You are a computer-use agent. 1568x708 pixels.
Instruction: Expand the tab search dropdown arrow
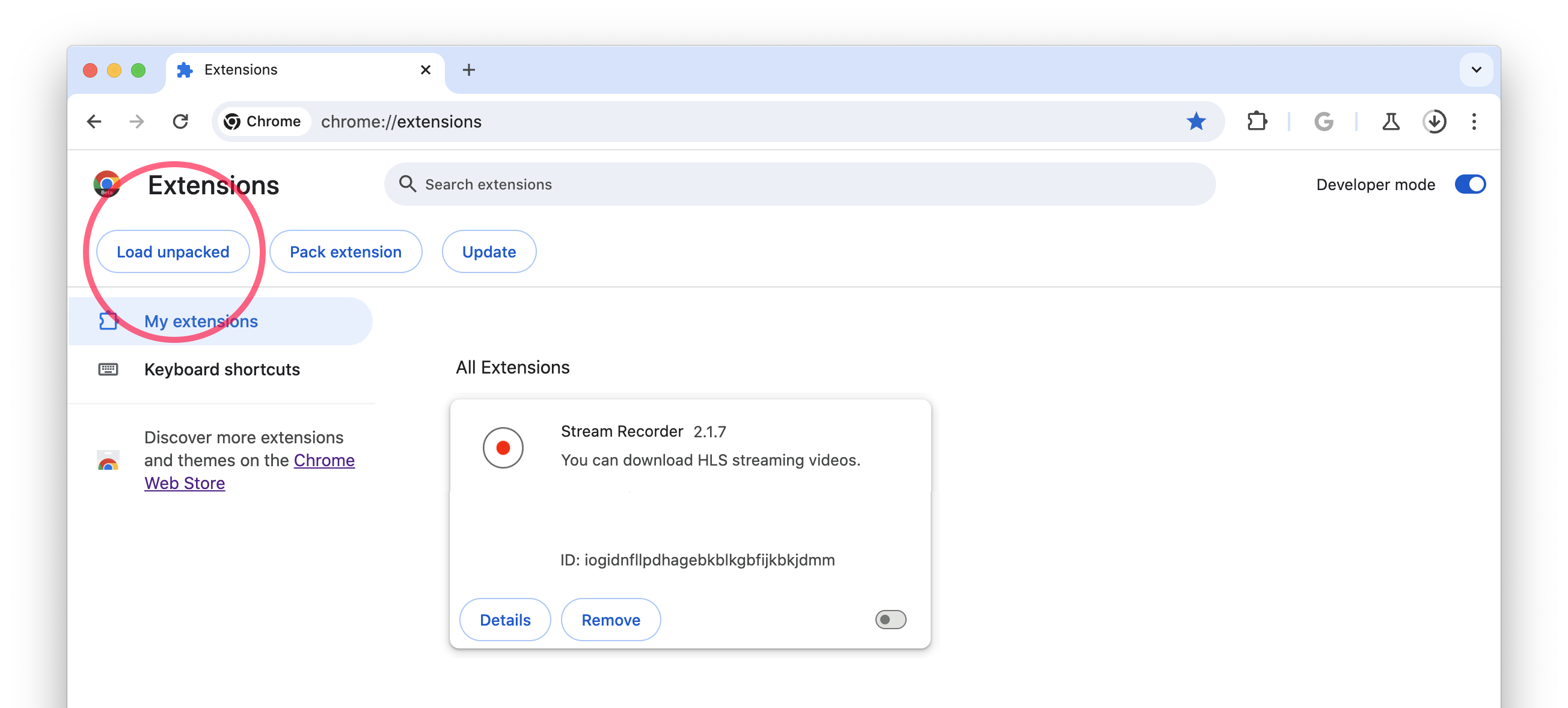pos(1475,70)
